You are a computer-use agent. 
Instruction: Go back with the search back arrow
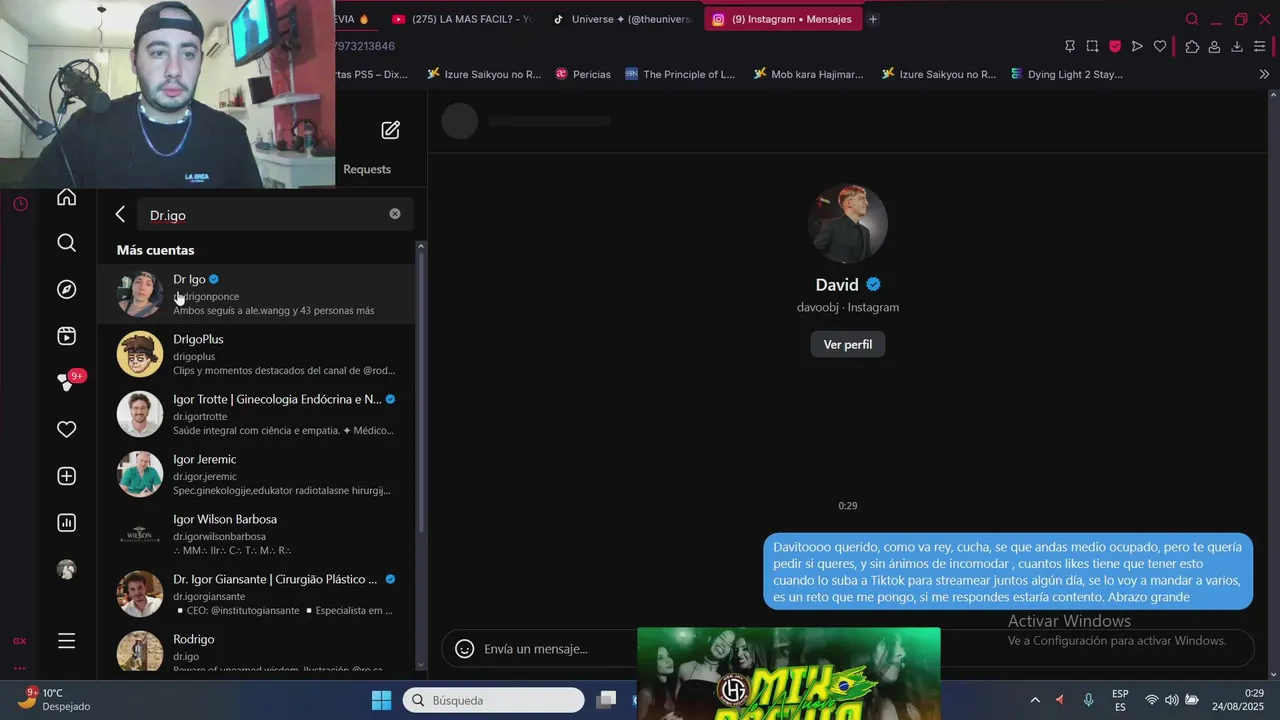pyautogui.click(x=120, y=214)
